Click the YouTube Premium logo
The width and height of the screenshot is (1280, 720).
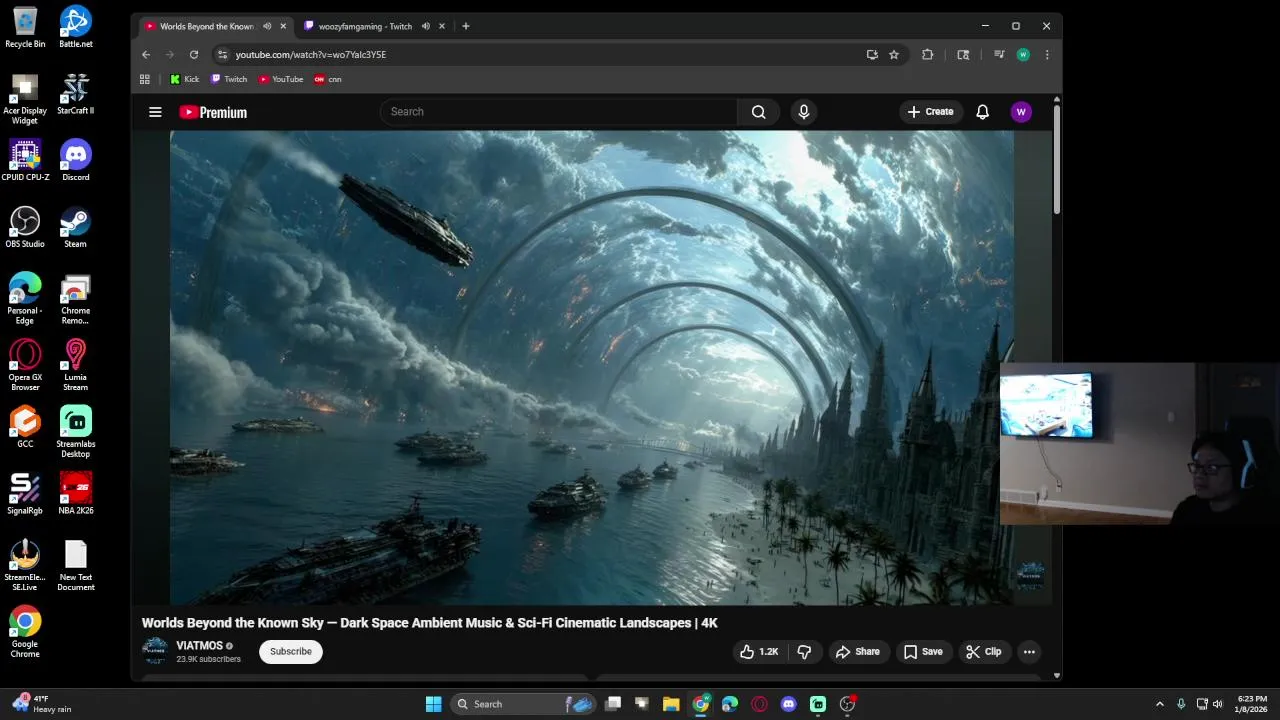point(213,112)
